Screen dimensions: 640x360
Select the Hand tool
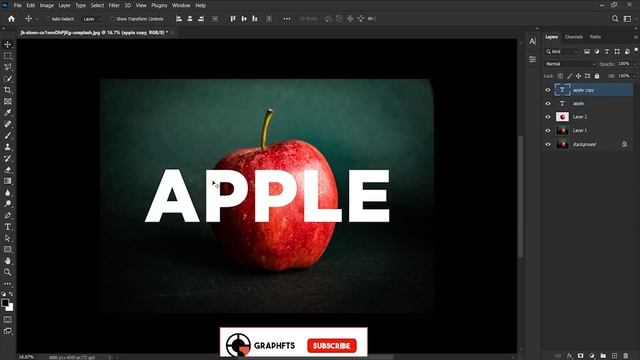[7, 261]
